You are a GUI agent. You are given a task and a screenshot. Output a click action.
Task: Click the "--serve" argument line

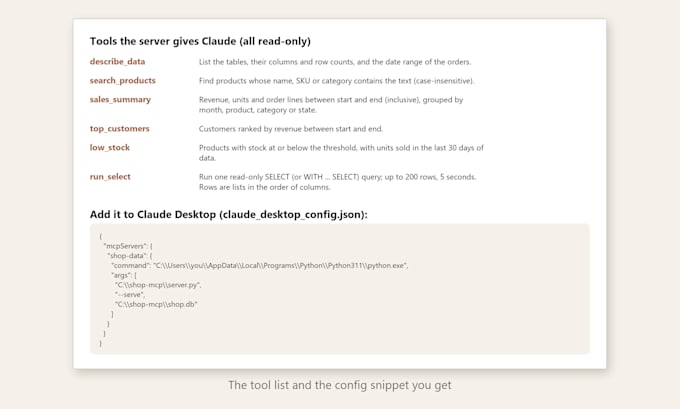pos(130,294)
